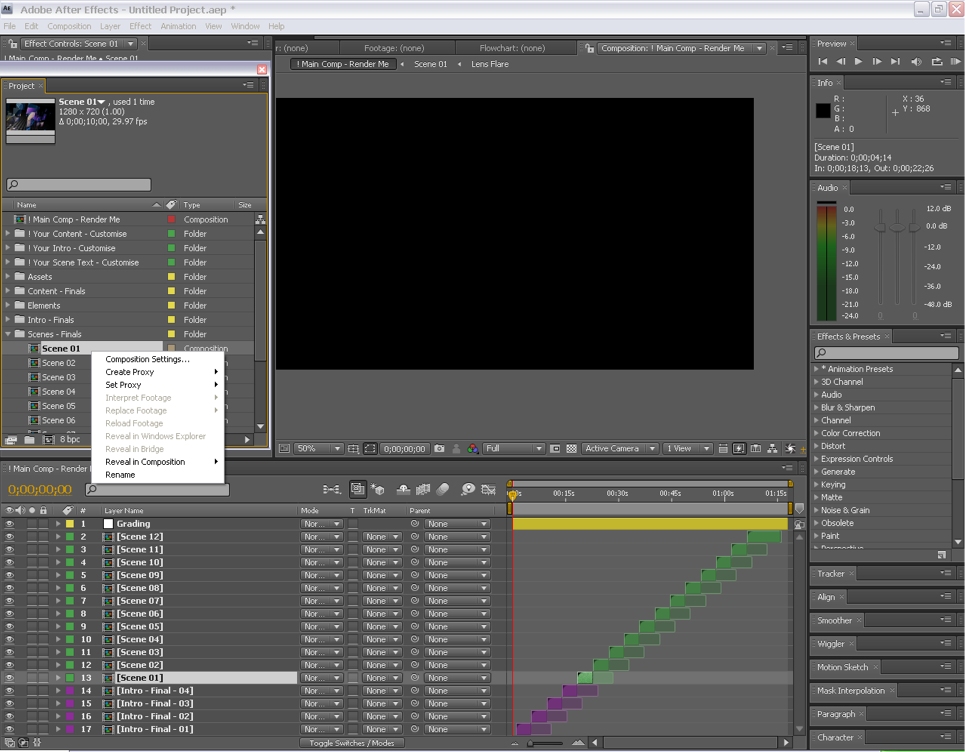Open the Animation menu in the menu bar

point(178,26)
